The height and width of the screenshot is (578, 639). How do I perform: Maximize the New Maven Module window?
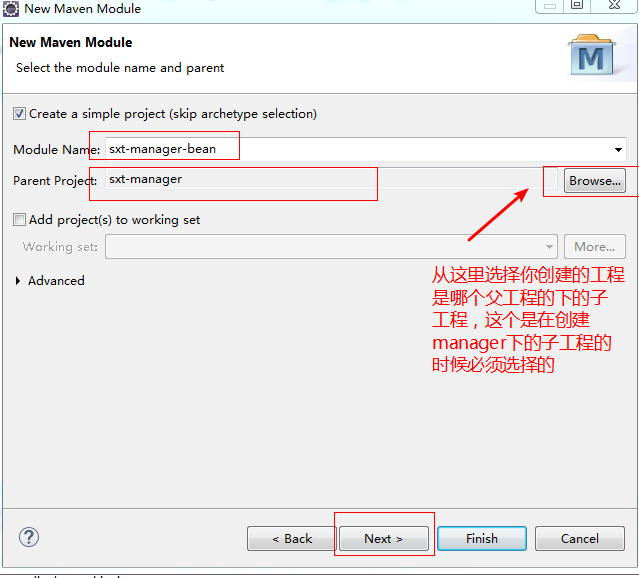coord(577,5)
